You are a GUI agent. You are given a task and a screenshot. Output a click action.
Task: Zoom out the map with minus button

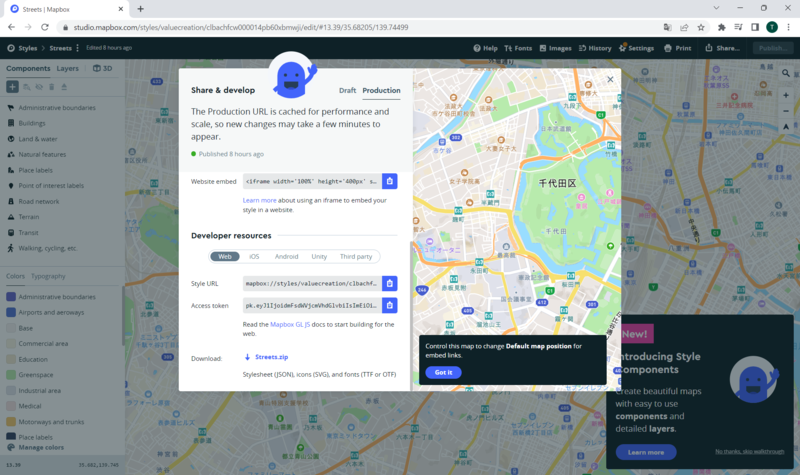(x=786, y=111)
